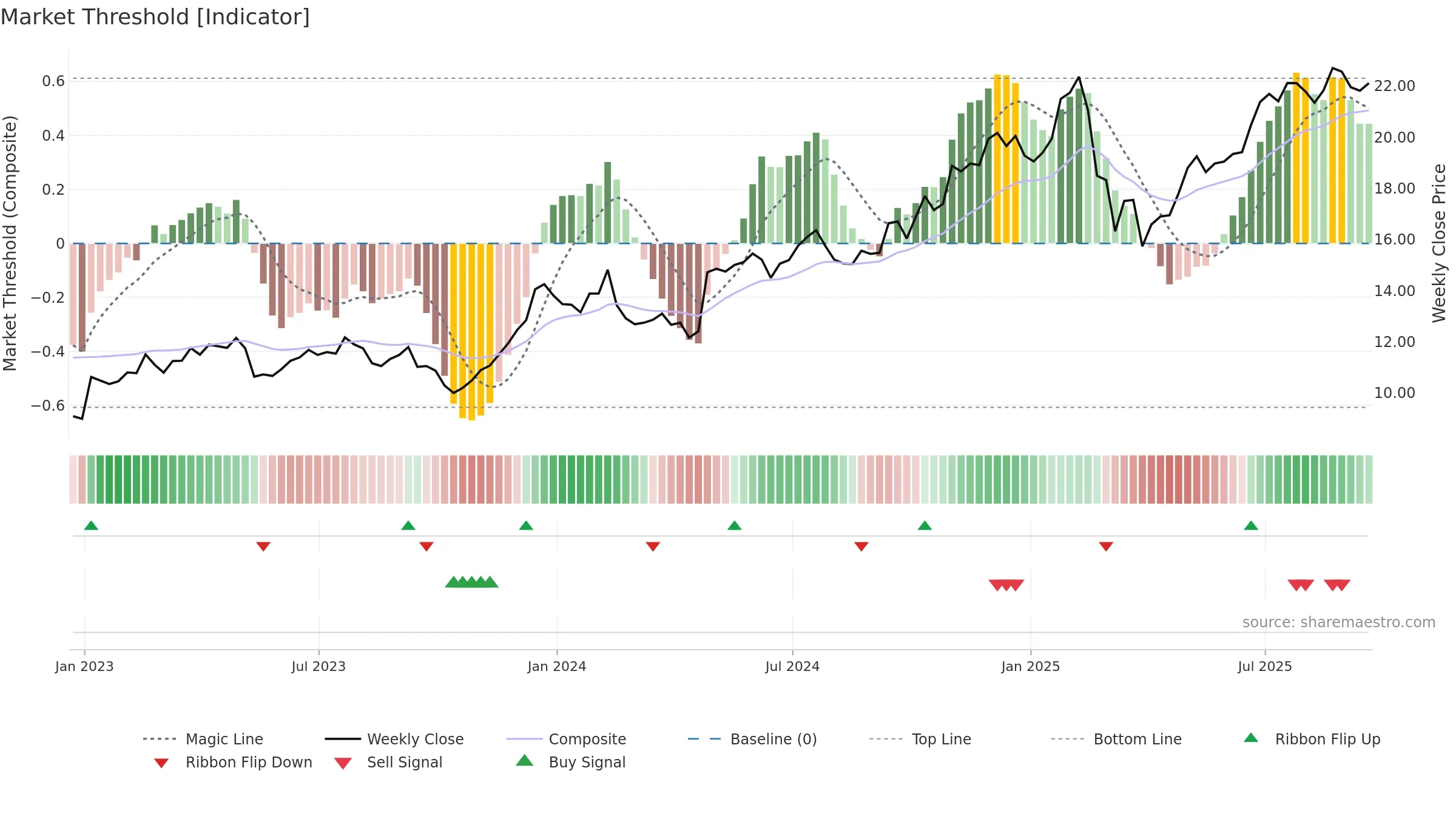Click the Jul 2024 x-axis label
The height and width of the screenshot is (819, 1456).
coord(792,666)
